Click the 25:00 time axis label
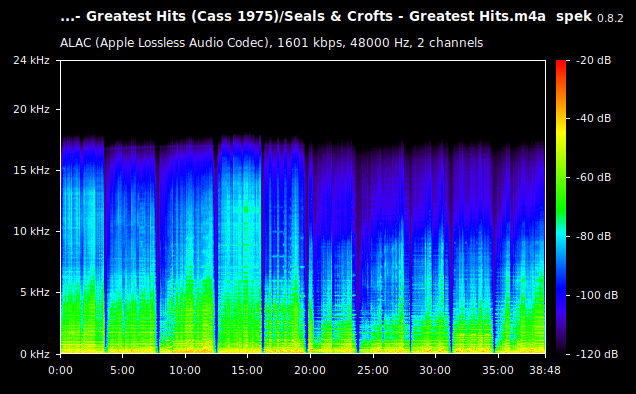Image resolution: width=636 pixels, height=394 pixels. click(x=373, y=370)
